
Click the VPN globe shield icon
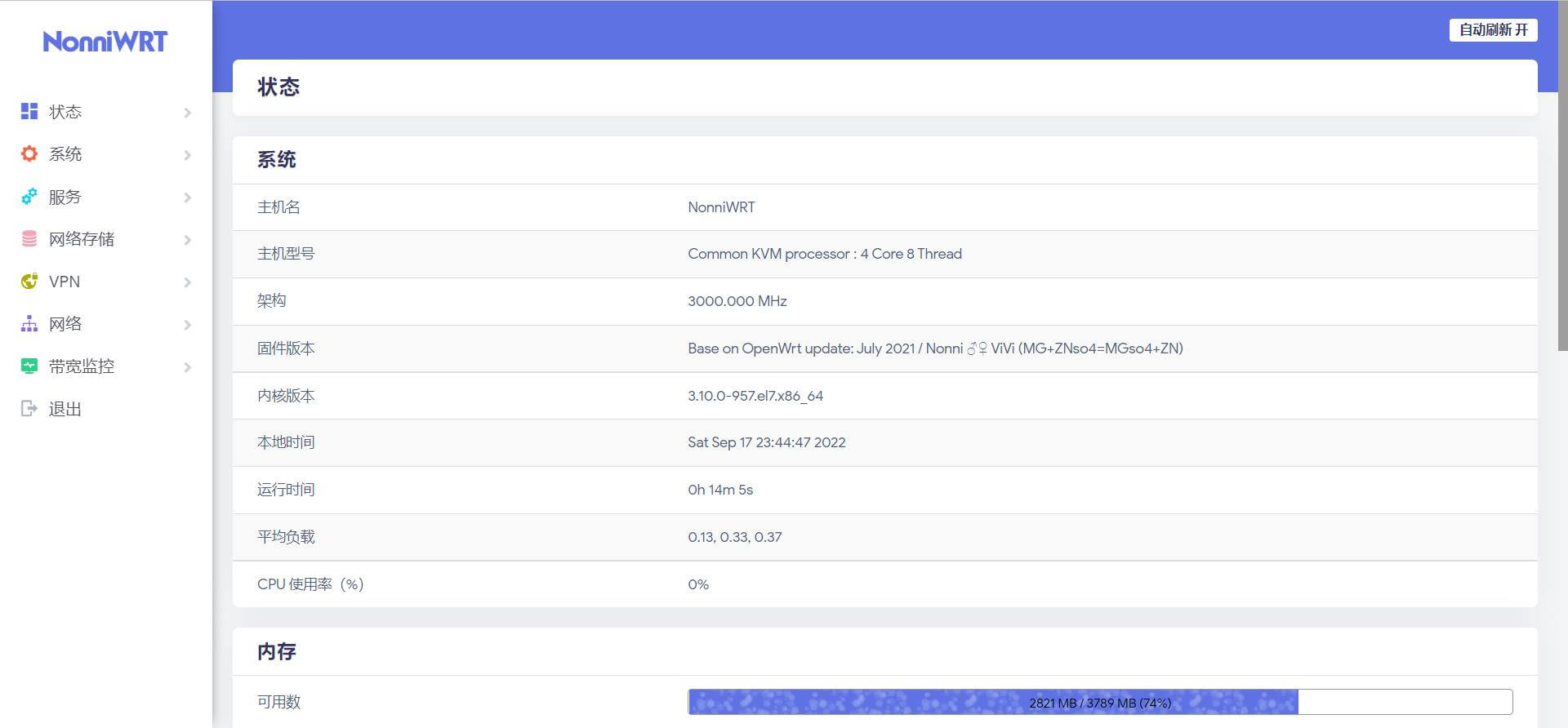pyautogui.click(x=29, y=282)
